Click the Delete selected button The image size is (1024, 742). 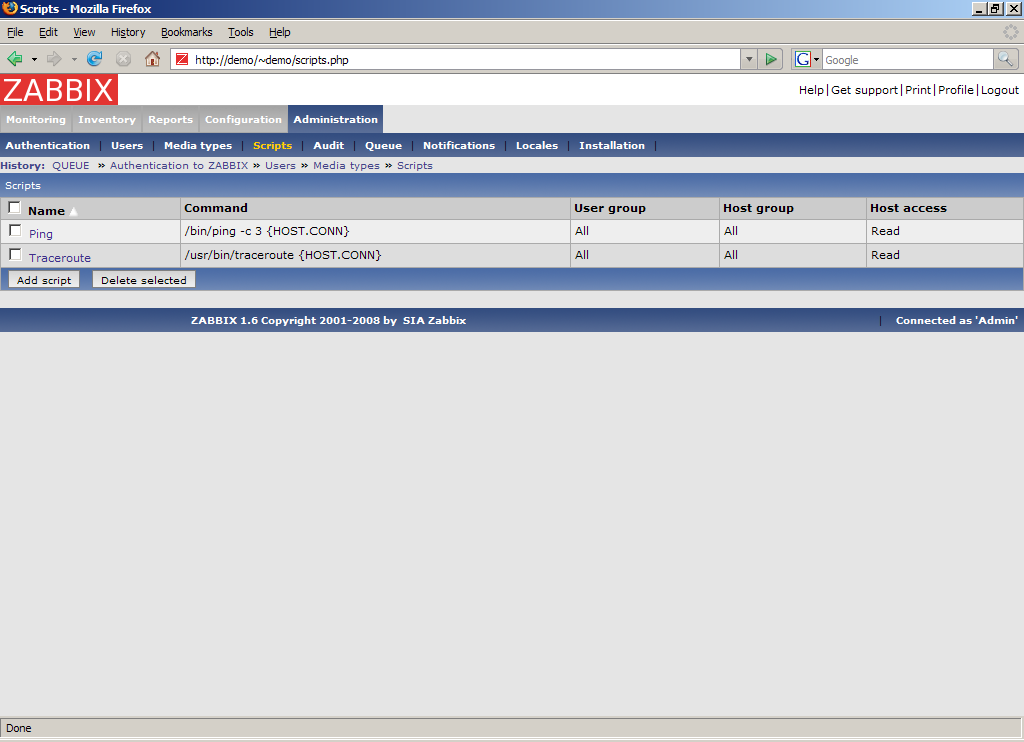point(144,280)
